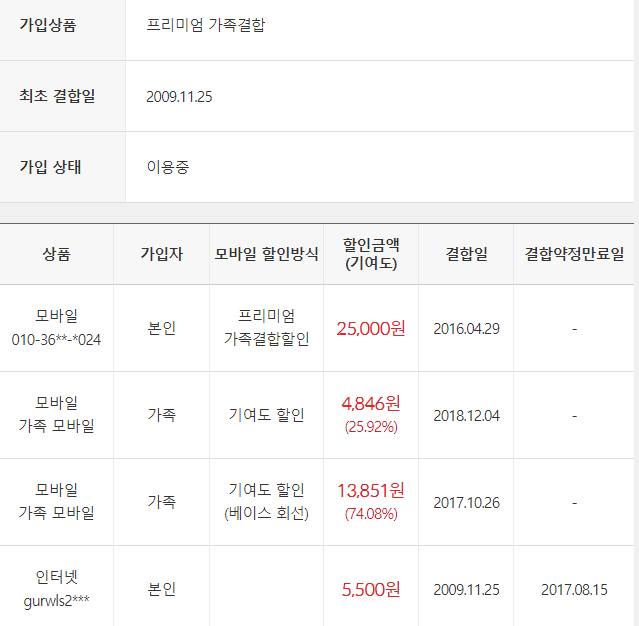639x626 pixels.
Task: Click the 가입자 column header
Action: (162, 254)
